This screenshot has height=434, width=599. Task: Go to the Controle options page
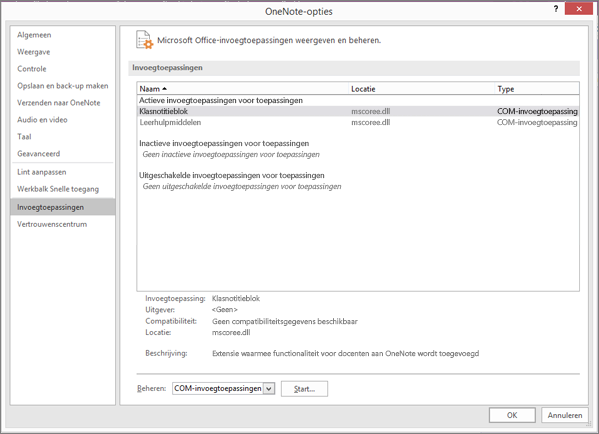click(32, 69)
